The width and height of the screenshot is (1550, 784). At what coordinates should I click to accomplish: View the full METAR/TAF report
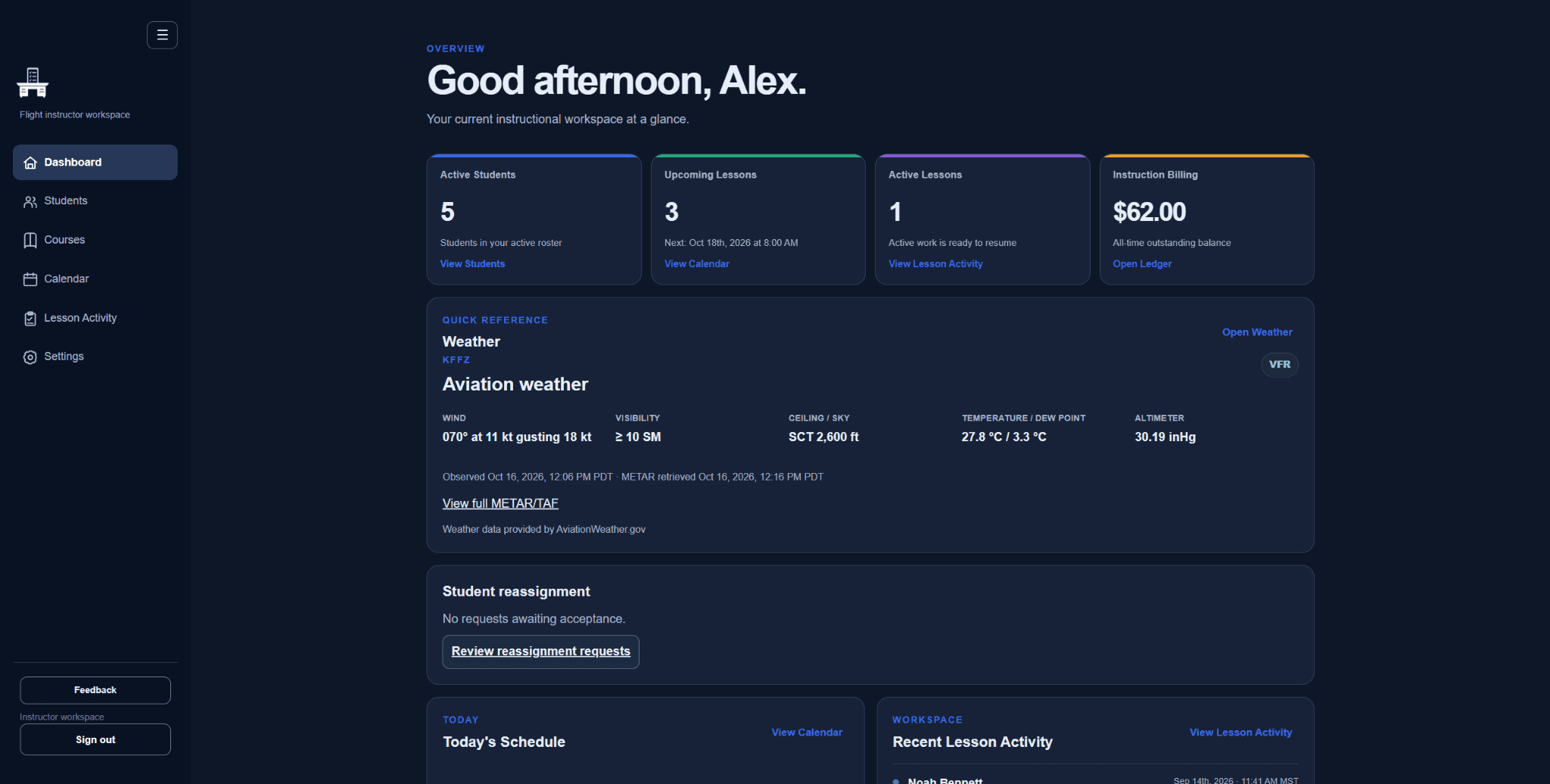tap(500, 503)
